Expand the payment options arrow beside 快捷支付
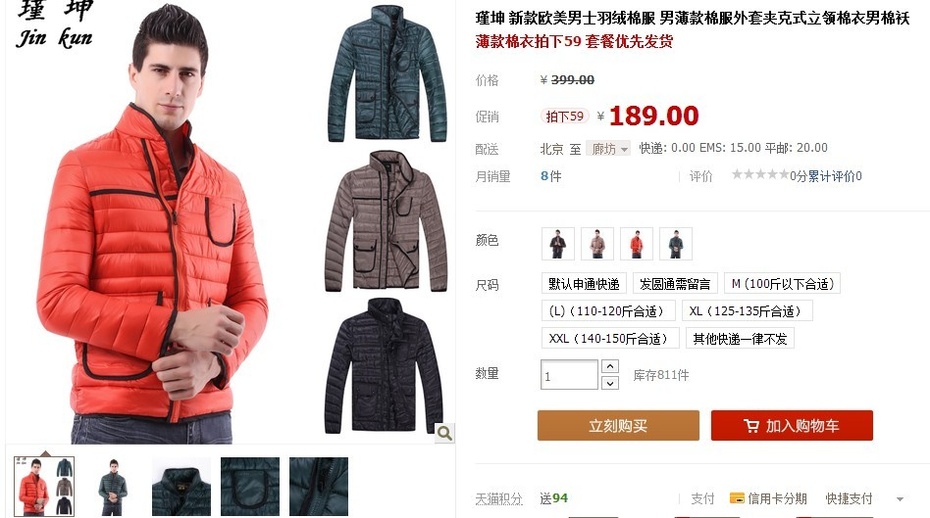 pos(900,499)
